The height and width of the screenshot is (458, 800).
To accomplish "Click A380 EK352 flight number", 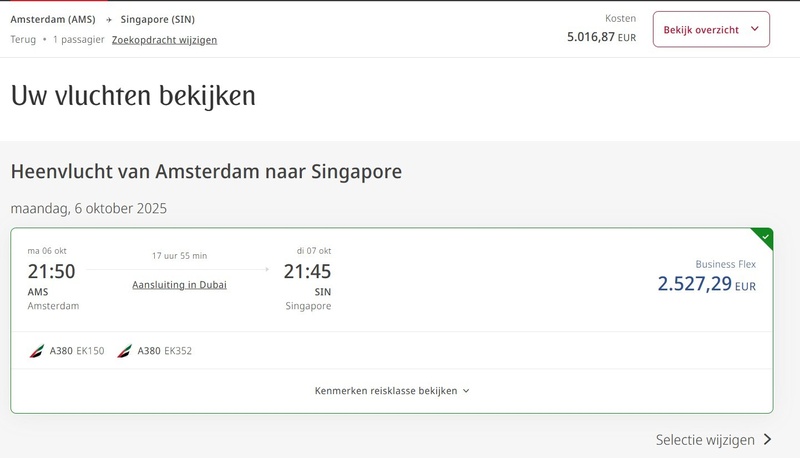I will pos(177,351).
